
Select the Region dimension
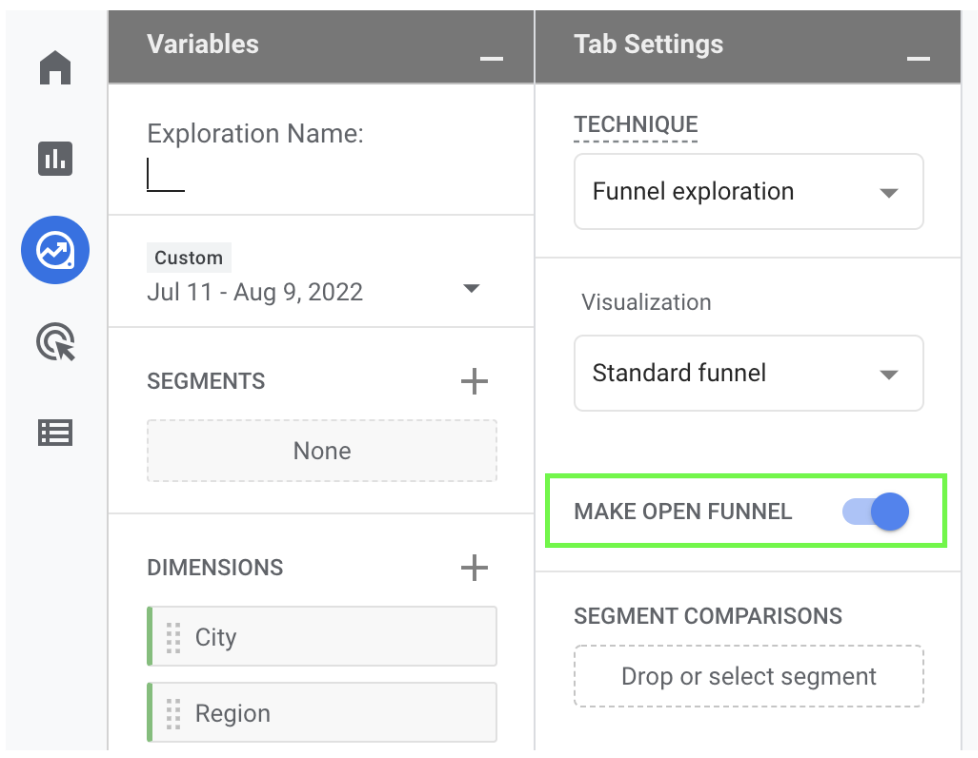(322, 712)
